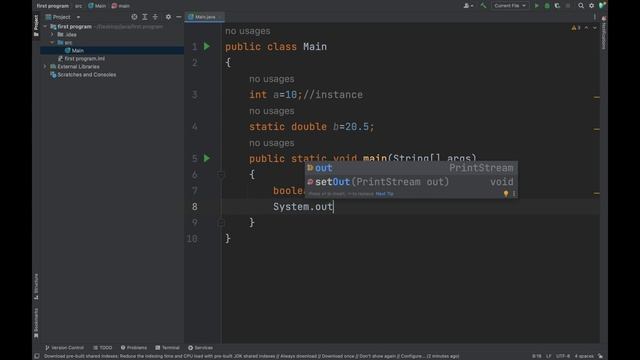Toggle the Structure tool window side button
Image resolution: width=640 pixels, height=360 pixels.
(x=36, y=287)
